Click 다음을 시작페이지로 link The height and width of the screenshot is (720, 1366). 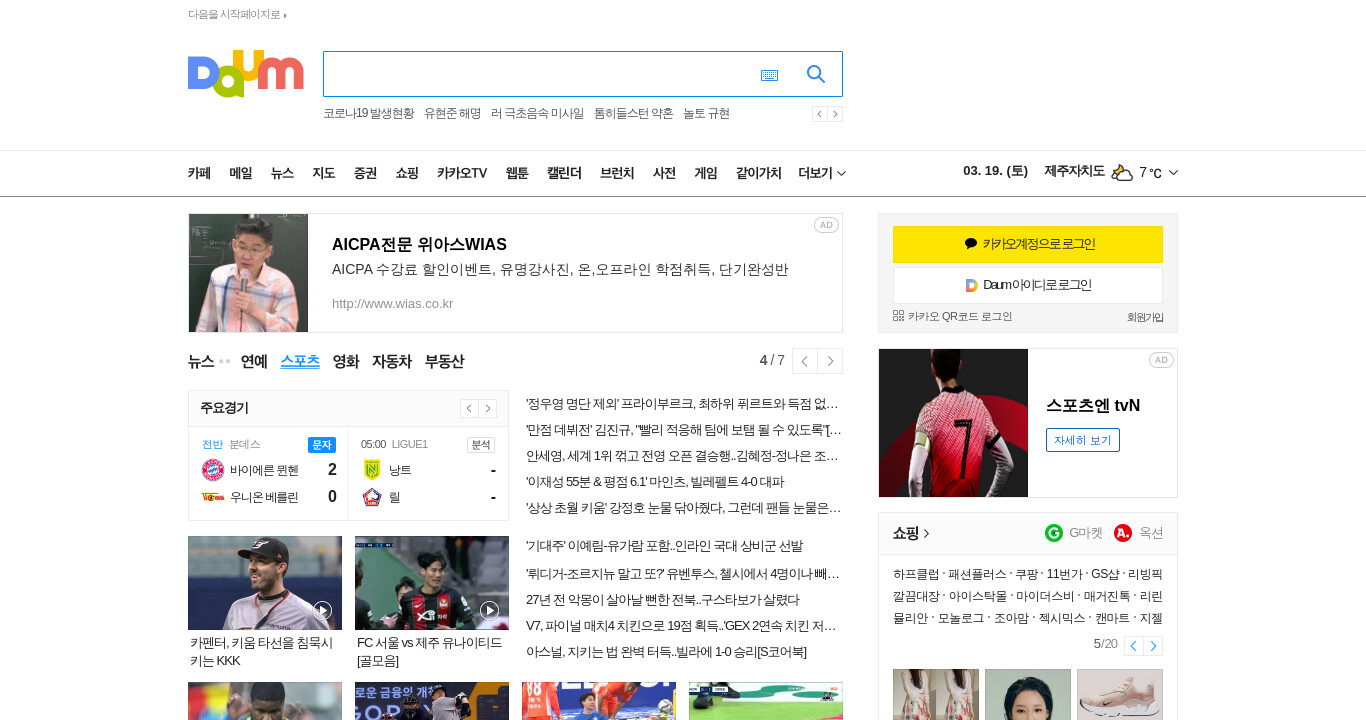point(235,15)
